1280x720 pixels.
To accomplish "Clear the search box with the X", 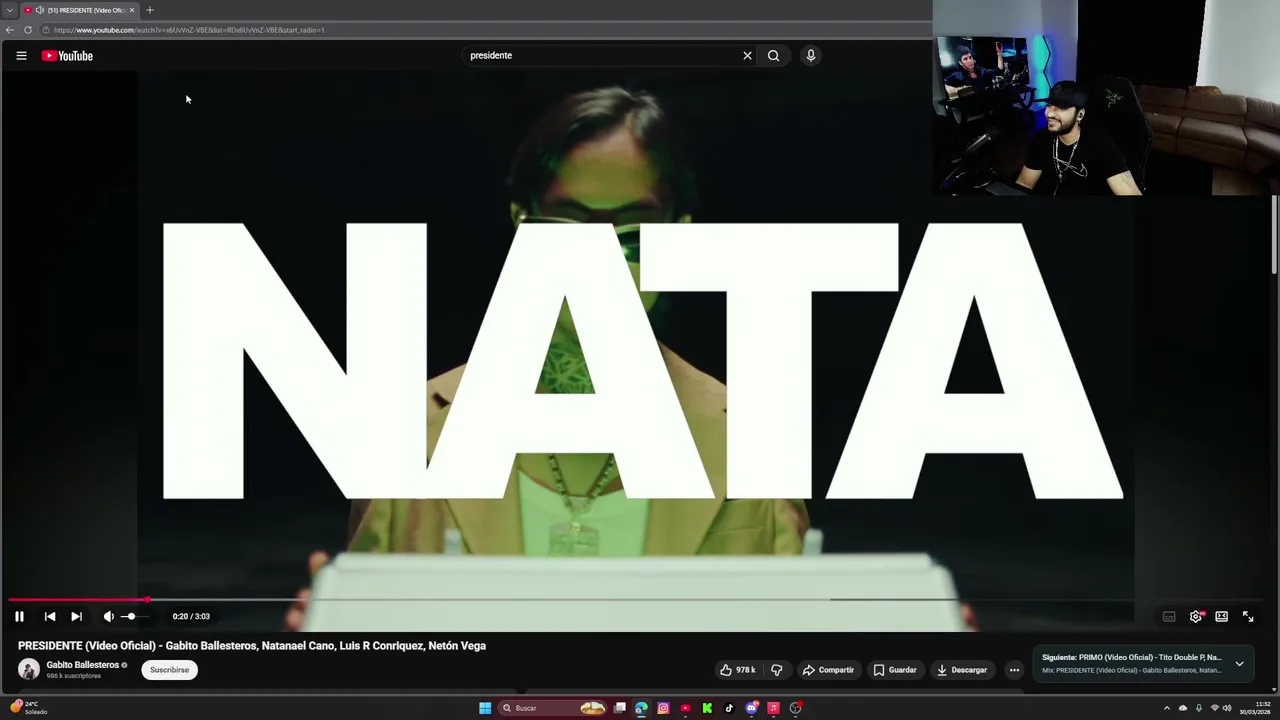I will 747,56.
